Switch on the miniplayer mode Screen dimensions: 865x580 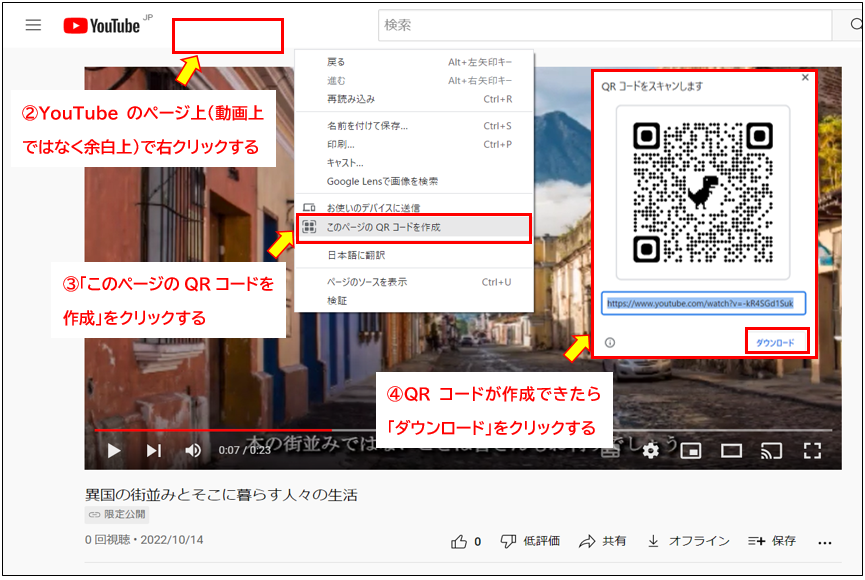click(x=691, y=451)
